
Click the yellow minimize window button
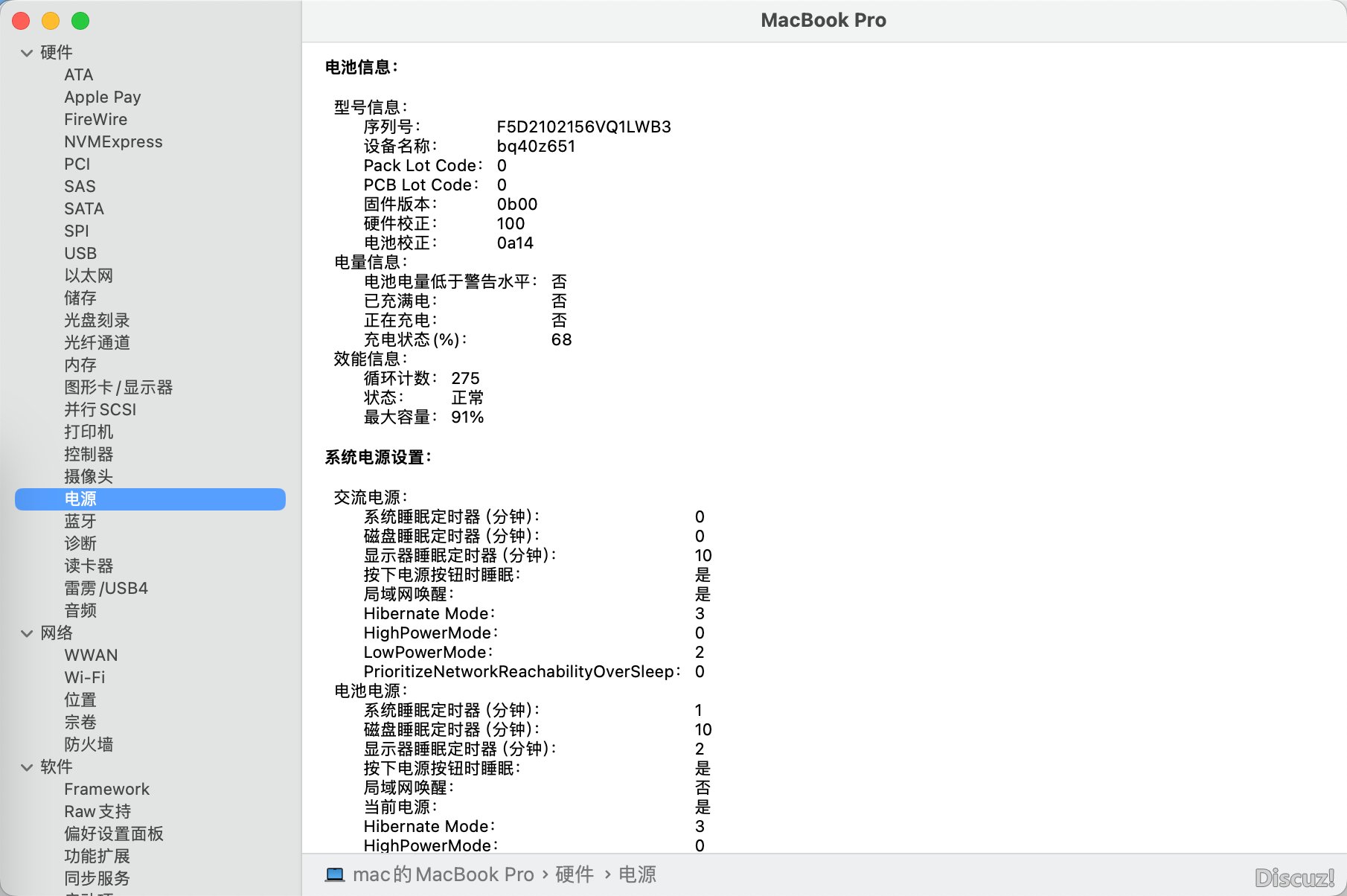point(51,21)
